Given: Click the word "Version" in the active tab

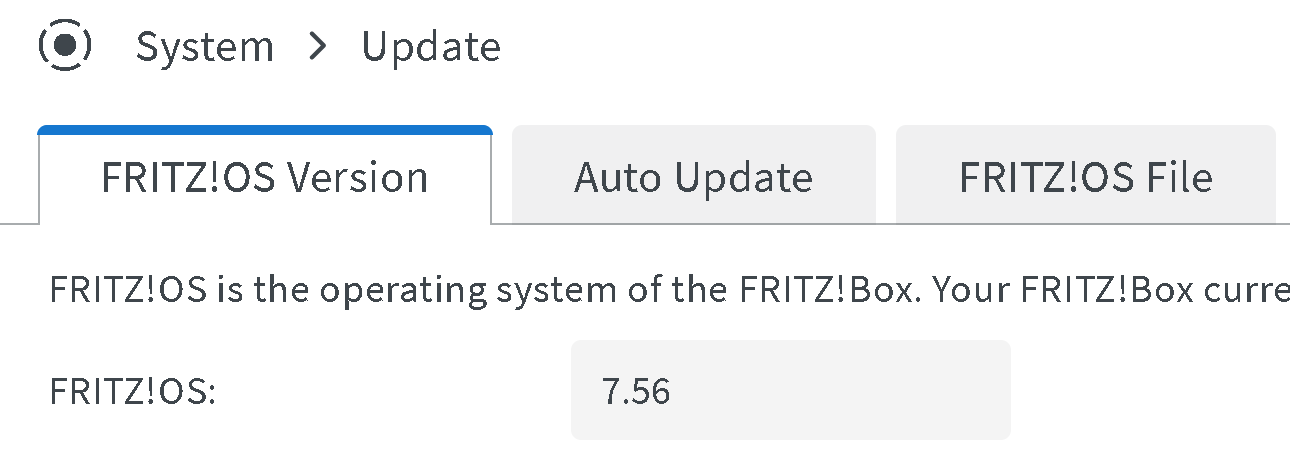Looking at the screenshot, I should coord(359,177).
